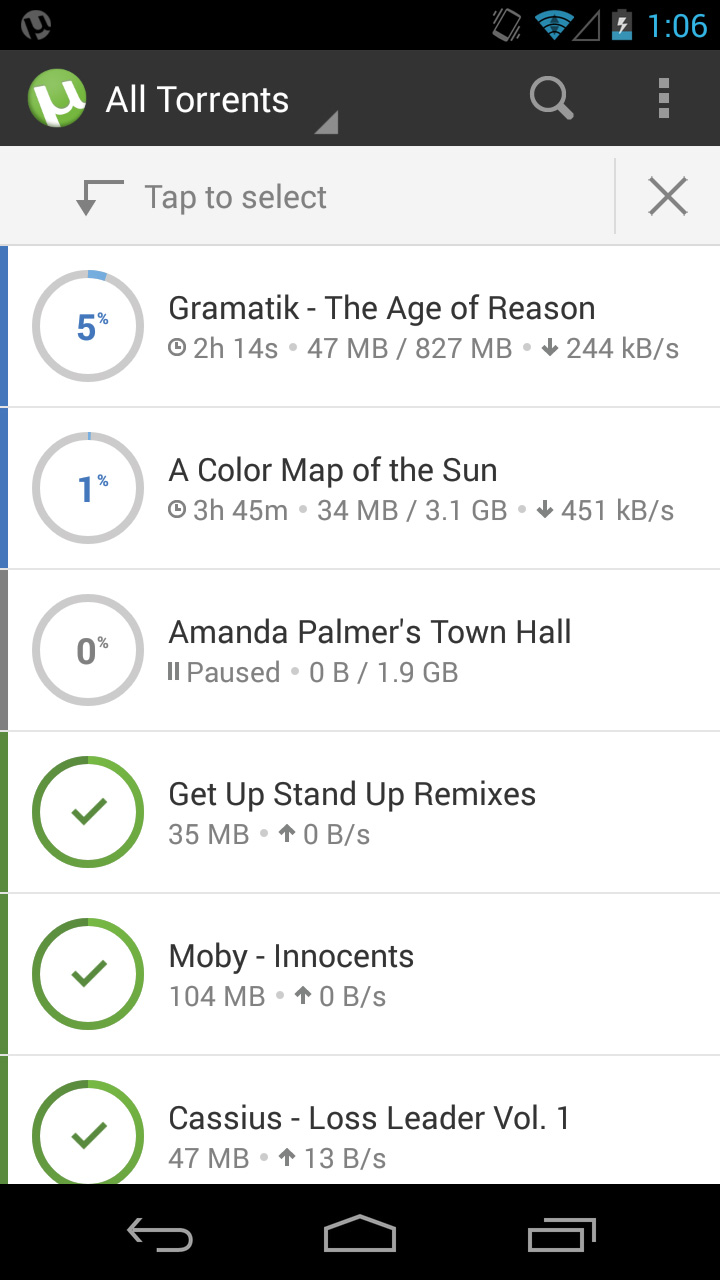720x1280 pixels.
Task: Select the paused 0% progress circle
Action: pos(88,650)
